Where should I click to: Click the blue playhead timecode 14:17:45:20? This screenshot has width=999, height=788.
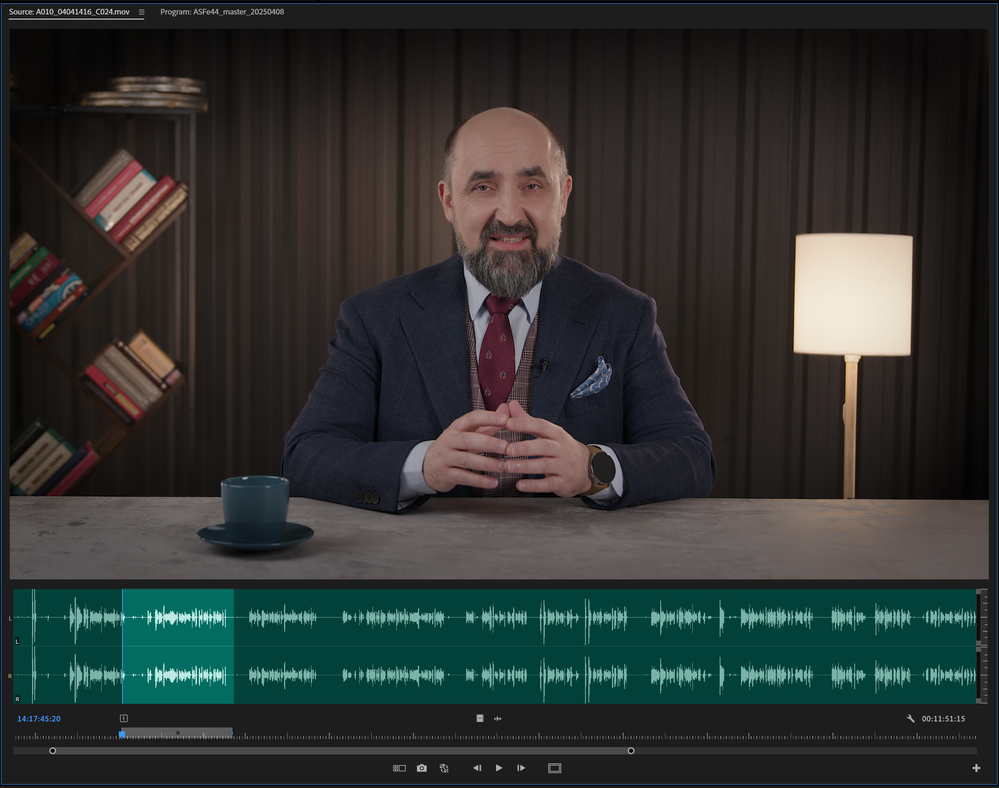[x=39, y=719]
